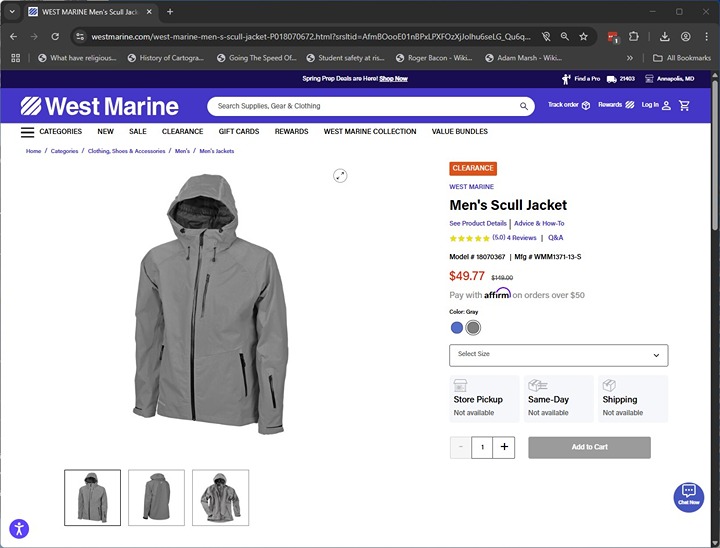This screenshot has width=720, height=548.
Task: Open the shopping cart icon
Action: point(684,106)
